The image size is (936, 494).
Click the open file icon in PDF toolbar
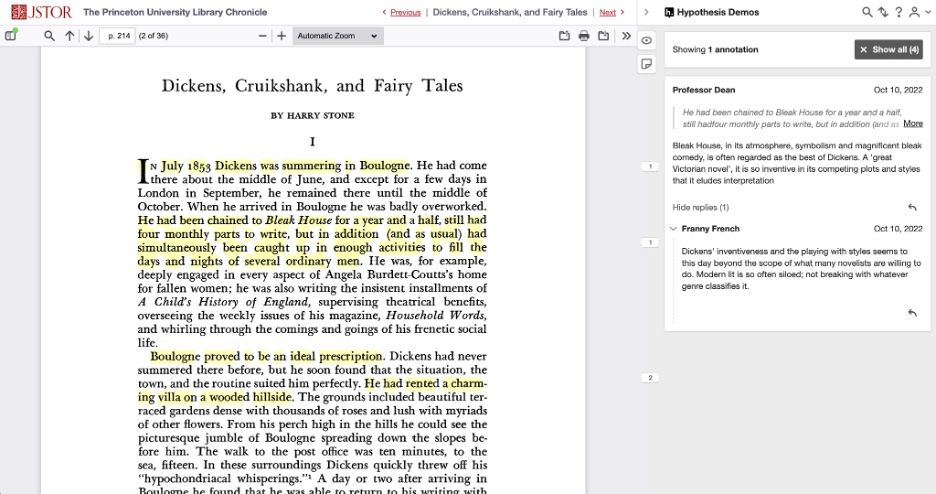[x=564, y=36]
